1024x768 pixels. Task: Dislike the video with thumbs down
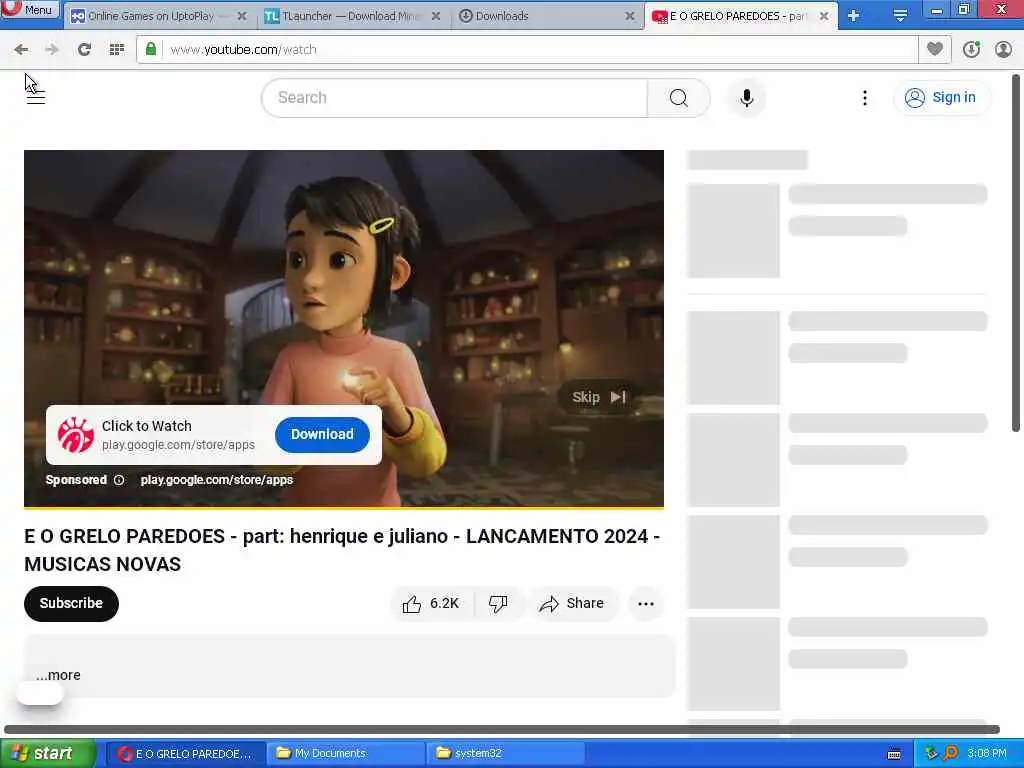pyautogui.click(x=499, y=603)
